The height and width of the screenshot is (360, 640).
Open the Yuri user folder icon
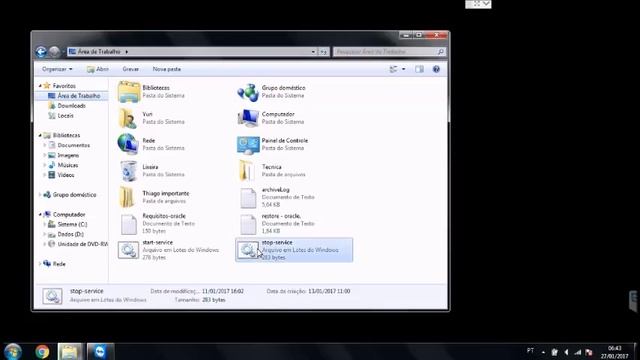click(129, 118)
